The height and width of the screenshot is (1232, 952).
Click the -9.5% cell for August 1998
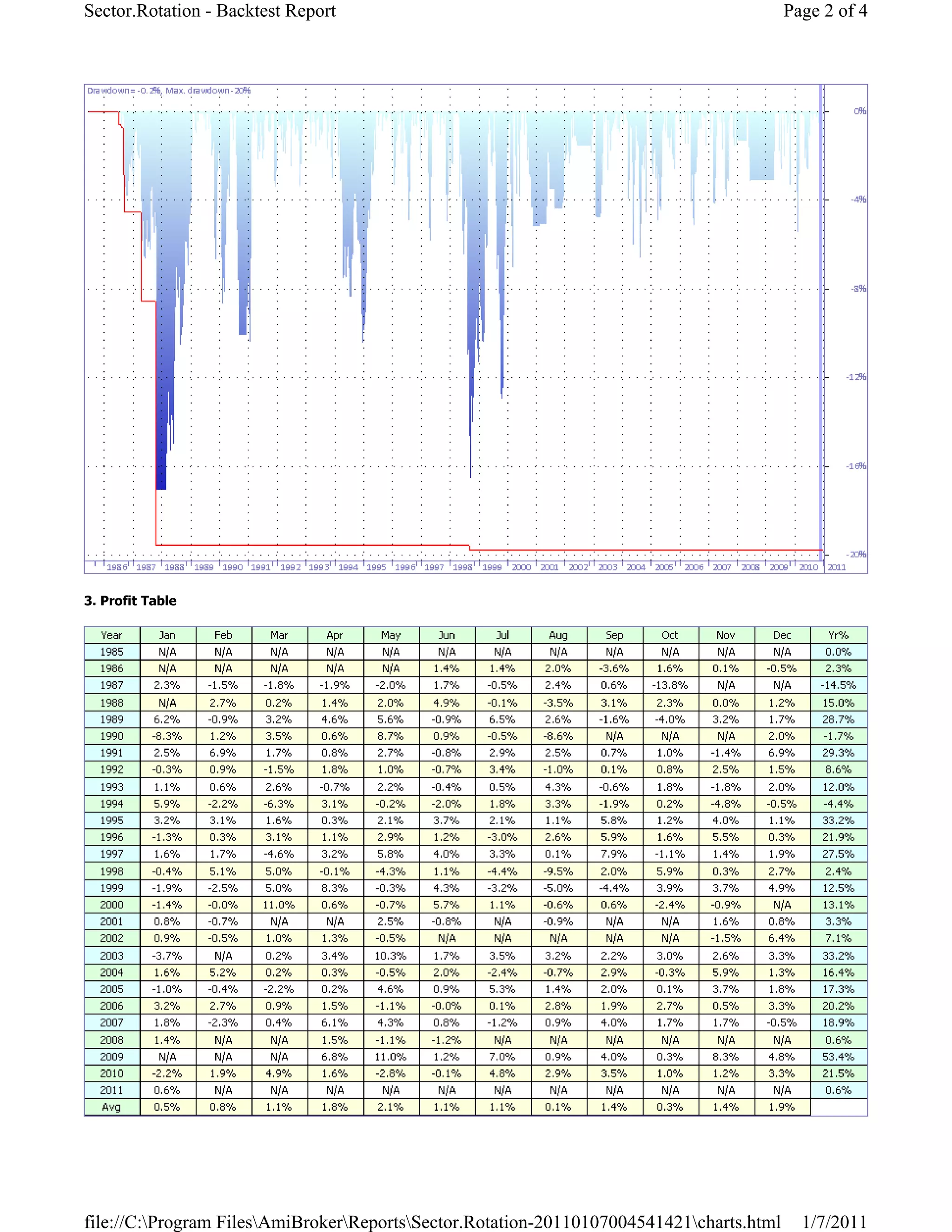pos(558,872)
